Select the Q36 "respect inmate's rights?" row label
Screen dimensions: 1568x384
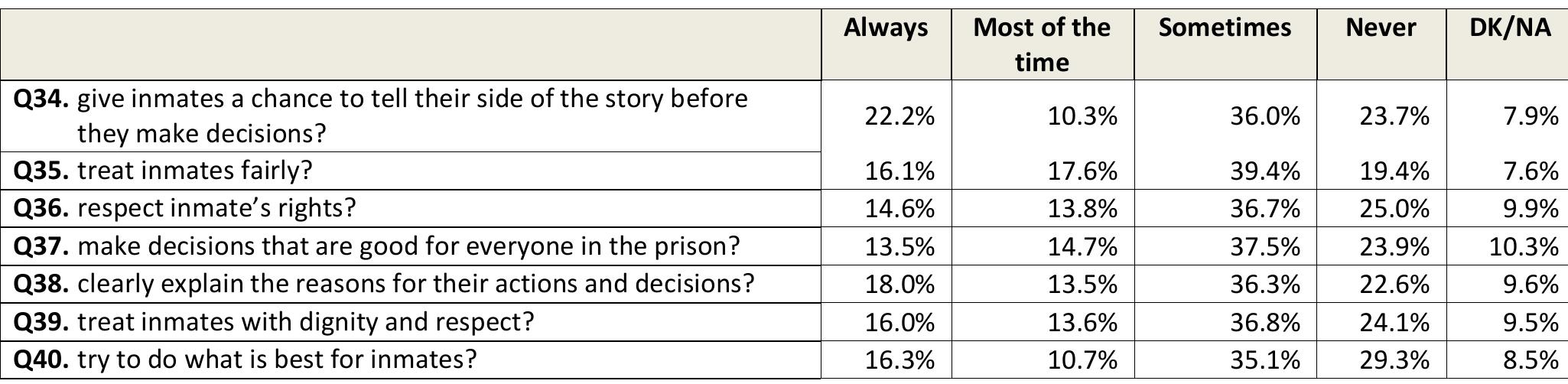(x=216, y=208)
